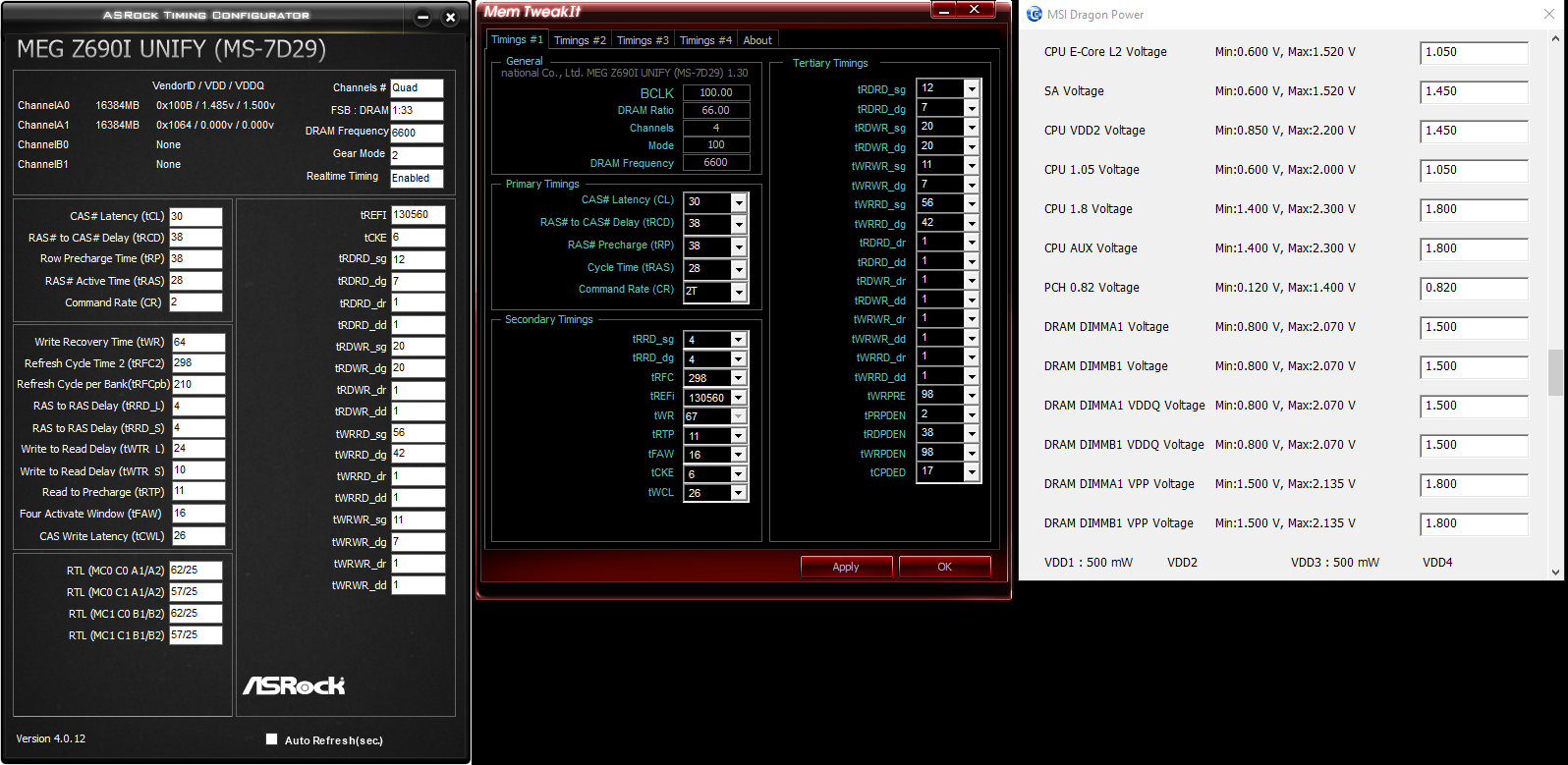
Task: Expand the tWRPDEN dropdown in Tertiary Timings
Action: [972, 453]
